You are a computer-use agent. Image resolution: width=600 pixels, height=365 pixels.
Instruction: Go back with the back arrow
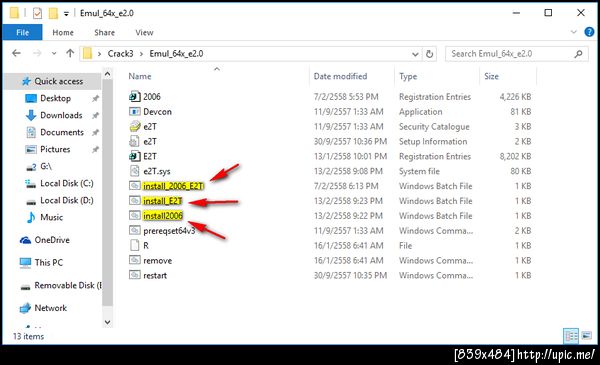[x=16, y=53]
